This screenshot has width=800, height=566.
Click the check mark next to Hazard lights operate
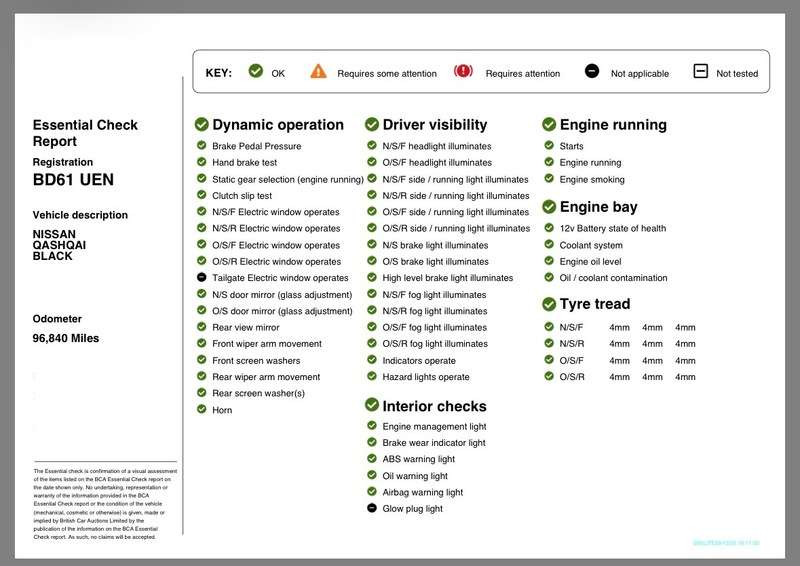point(372,377)
